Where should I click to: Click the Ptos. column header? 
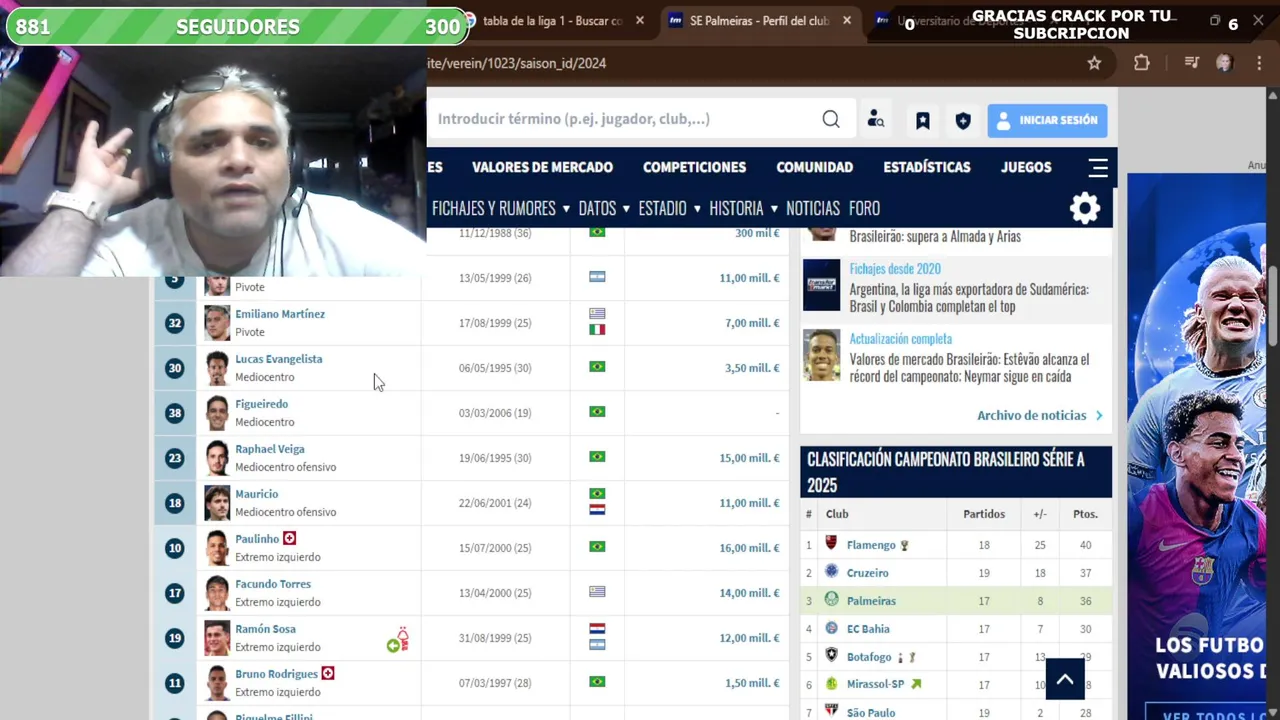pyautogui.click(x=1085, y=514)
